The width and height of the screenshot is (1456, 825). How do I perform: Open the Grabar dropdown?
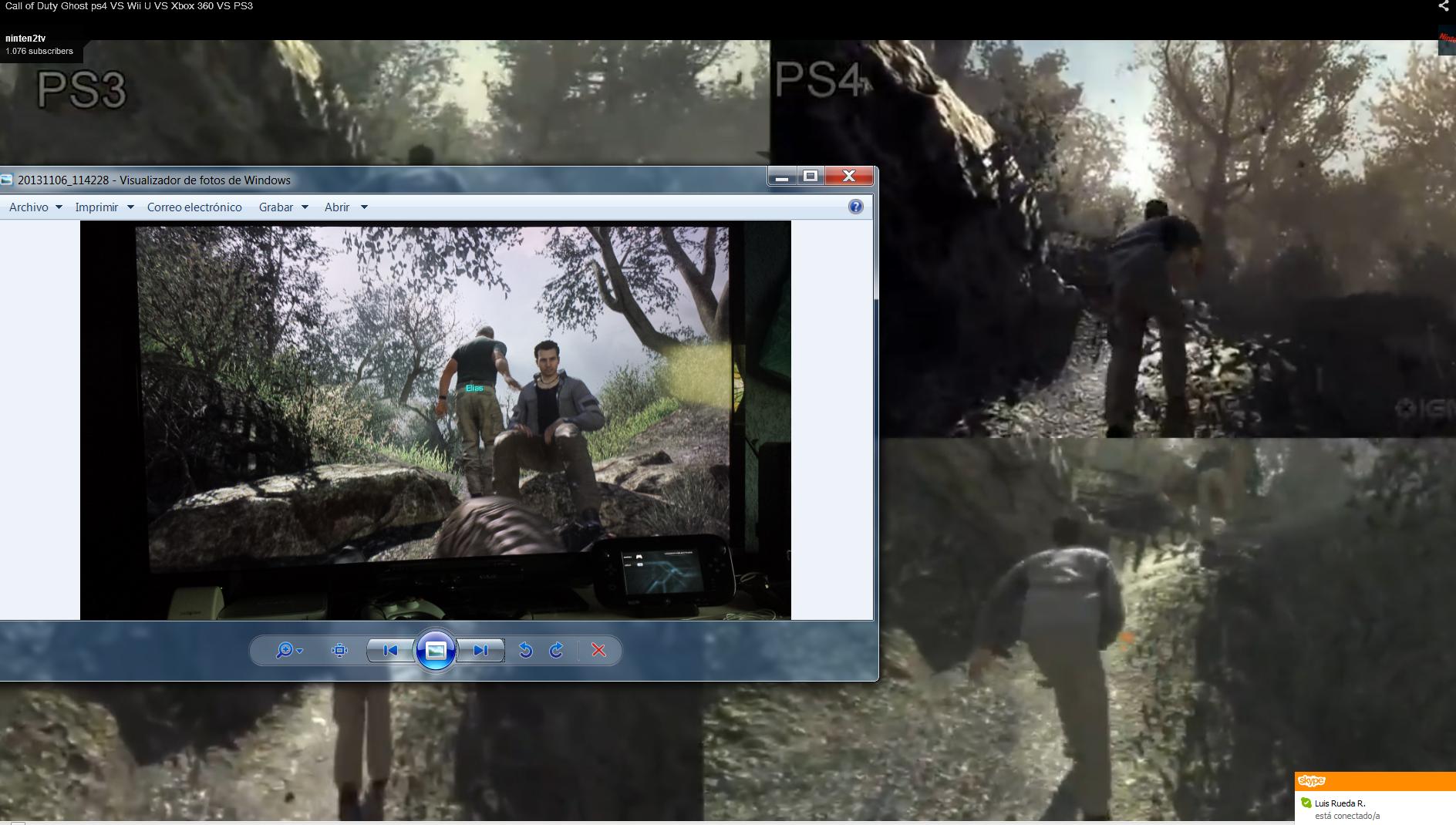click(283, 207)
